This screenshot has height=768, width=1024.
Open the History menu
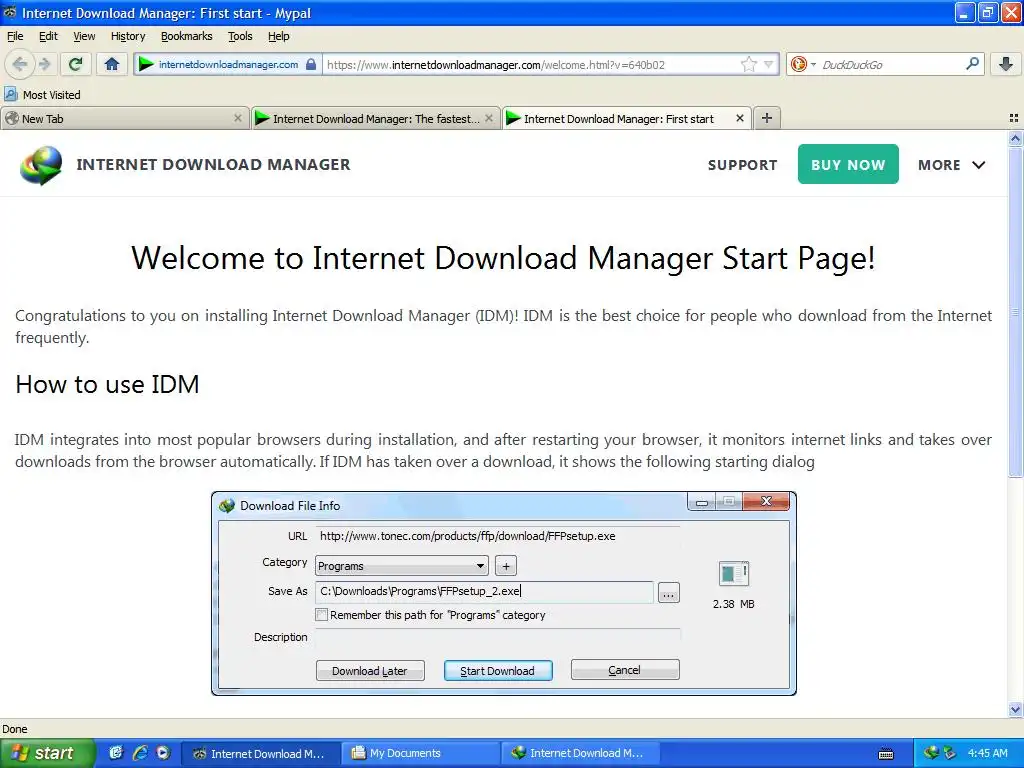pyautogui.click(x=127, y=36)
